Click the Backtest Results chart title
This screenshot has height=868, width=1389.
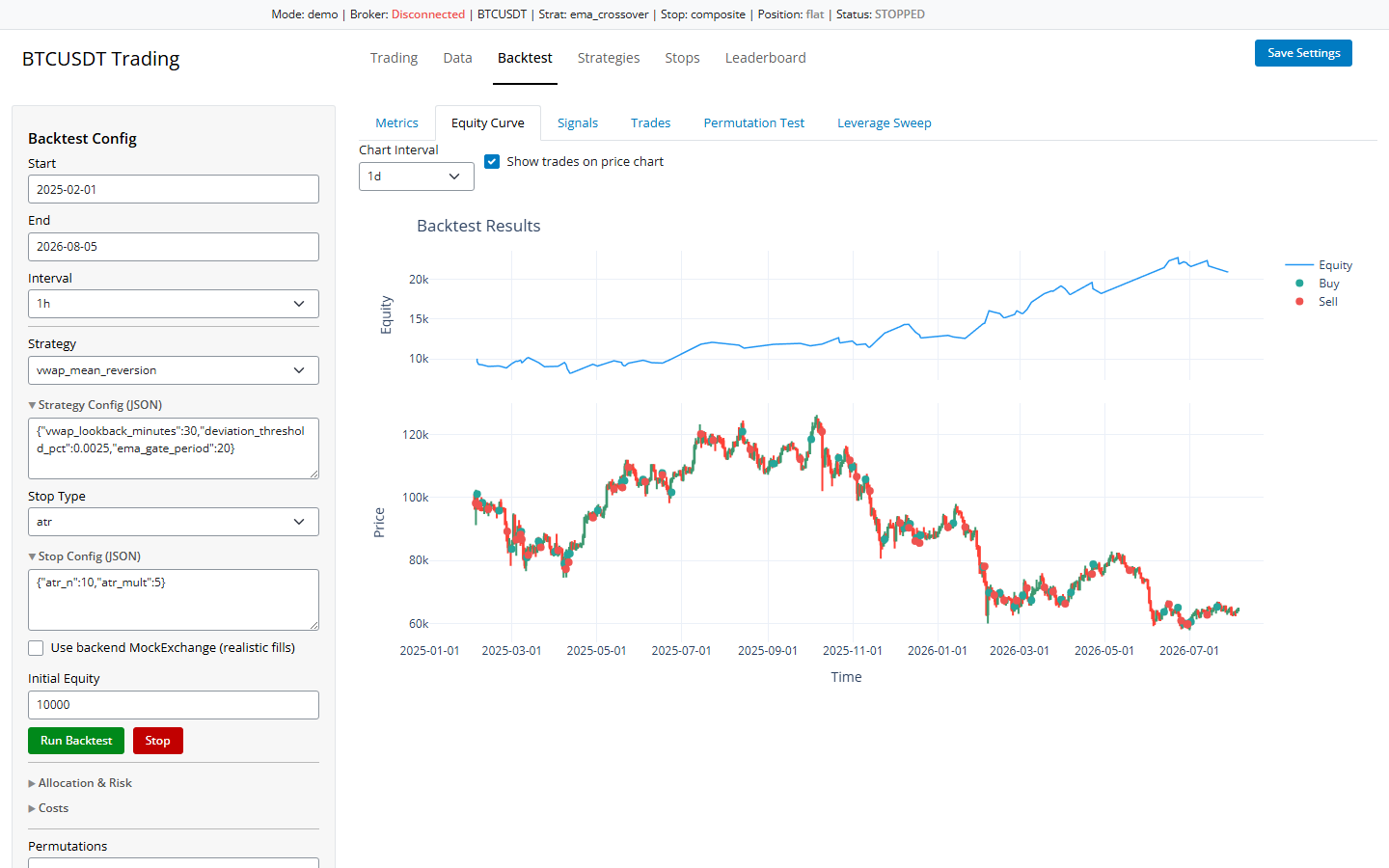tap(478, 226)
